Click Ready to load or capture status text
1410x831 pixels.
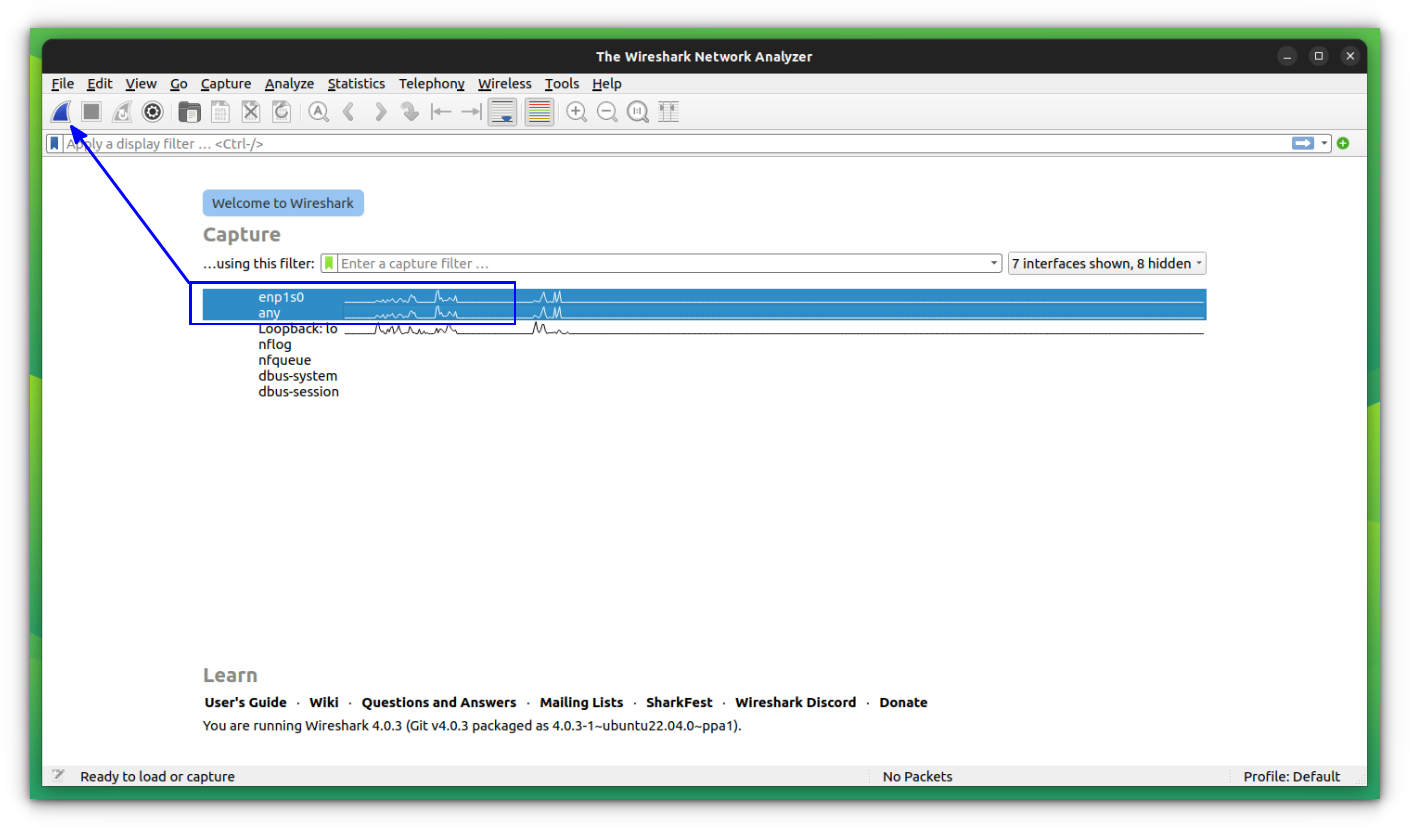157,776
